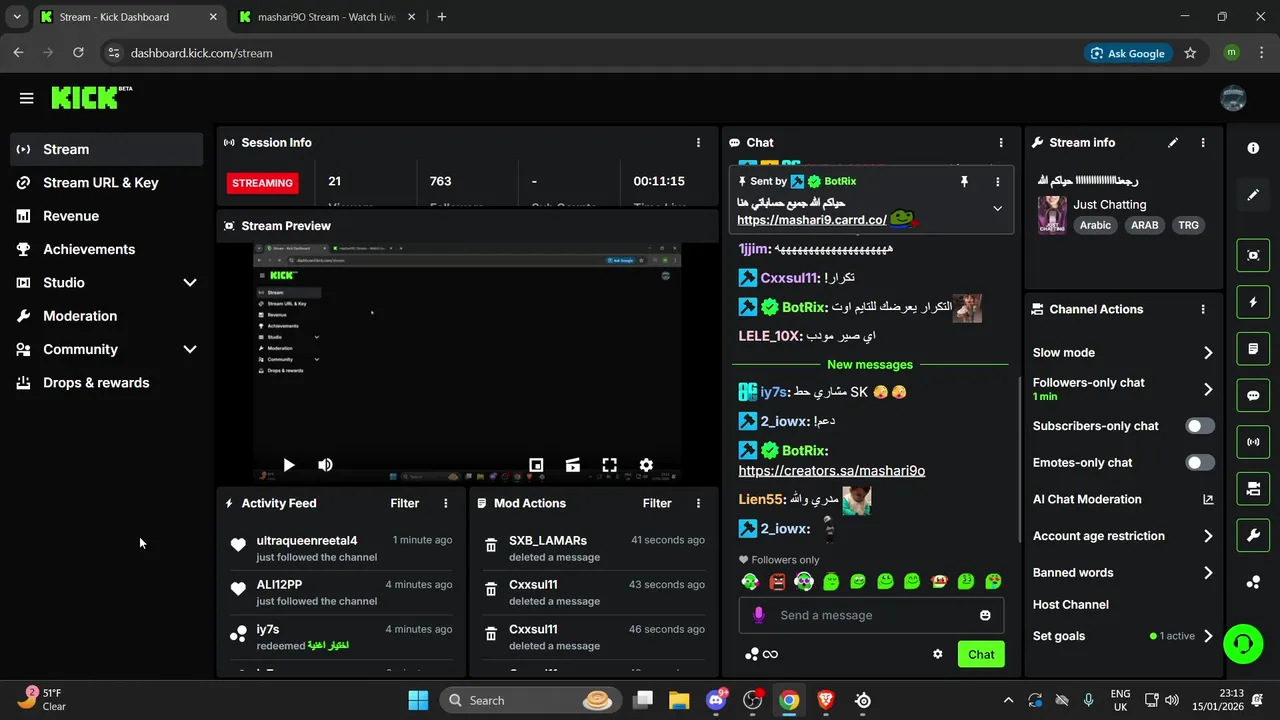The image size is (1280, 720).
Task: Click Host Channel in Channel Actions
Action: point(1071,604)
